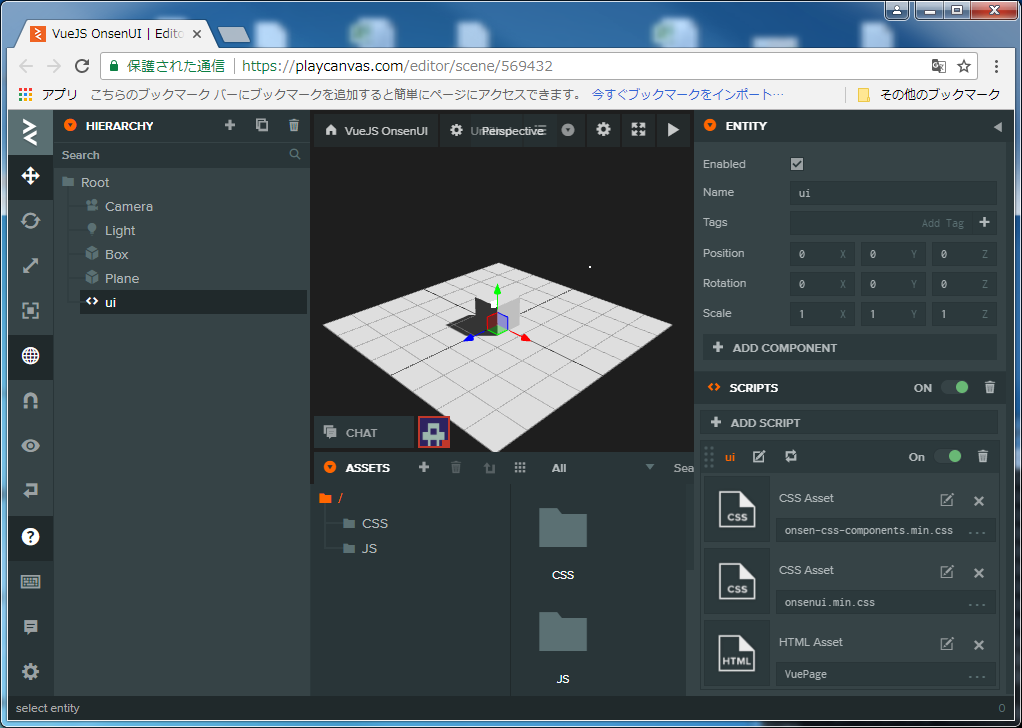
Task: Toggle fullscreen viewport icon
Action: (638, 130)
